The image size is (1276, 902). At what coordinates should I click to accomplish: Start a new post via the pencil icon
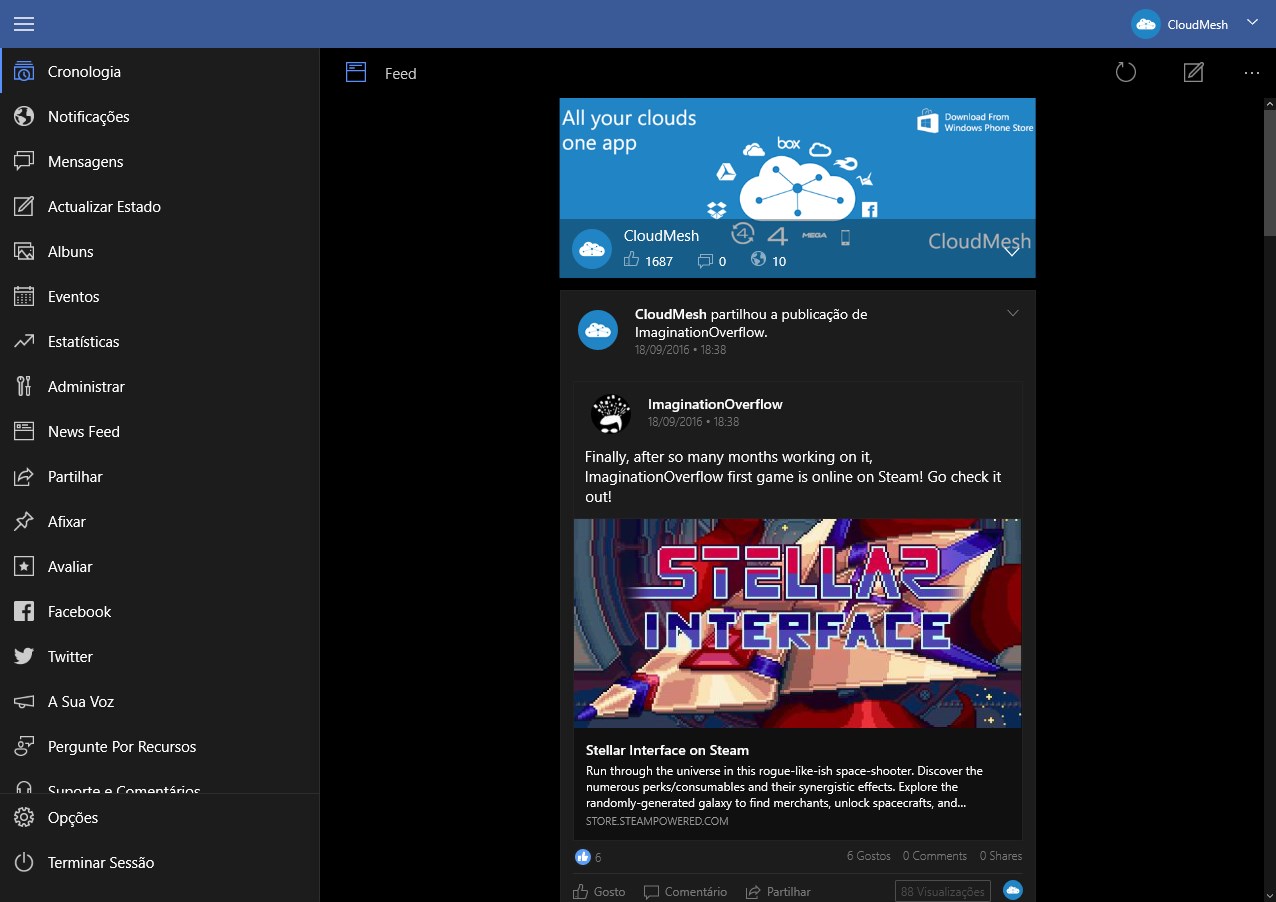pyautogui.click(x=1193, y=72)
